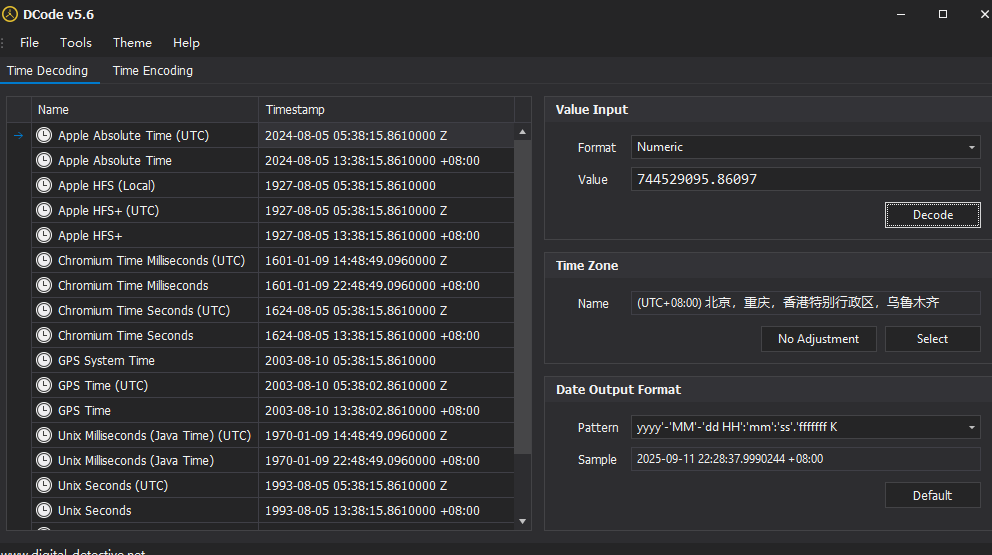992x555 pixels.
Task: Click clock icon beside Apple HFS (Local)
Action: pos(44,185)
